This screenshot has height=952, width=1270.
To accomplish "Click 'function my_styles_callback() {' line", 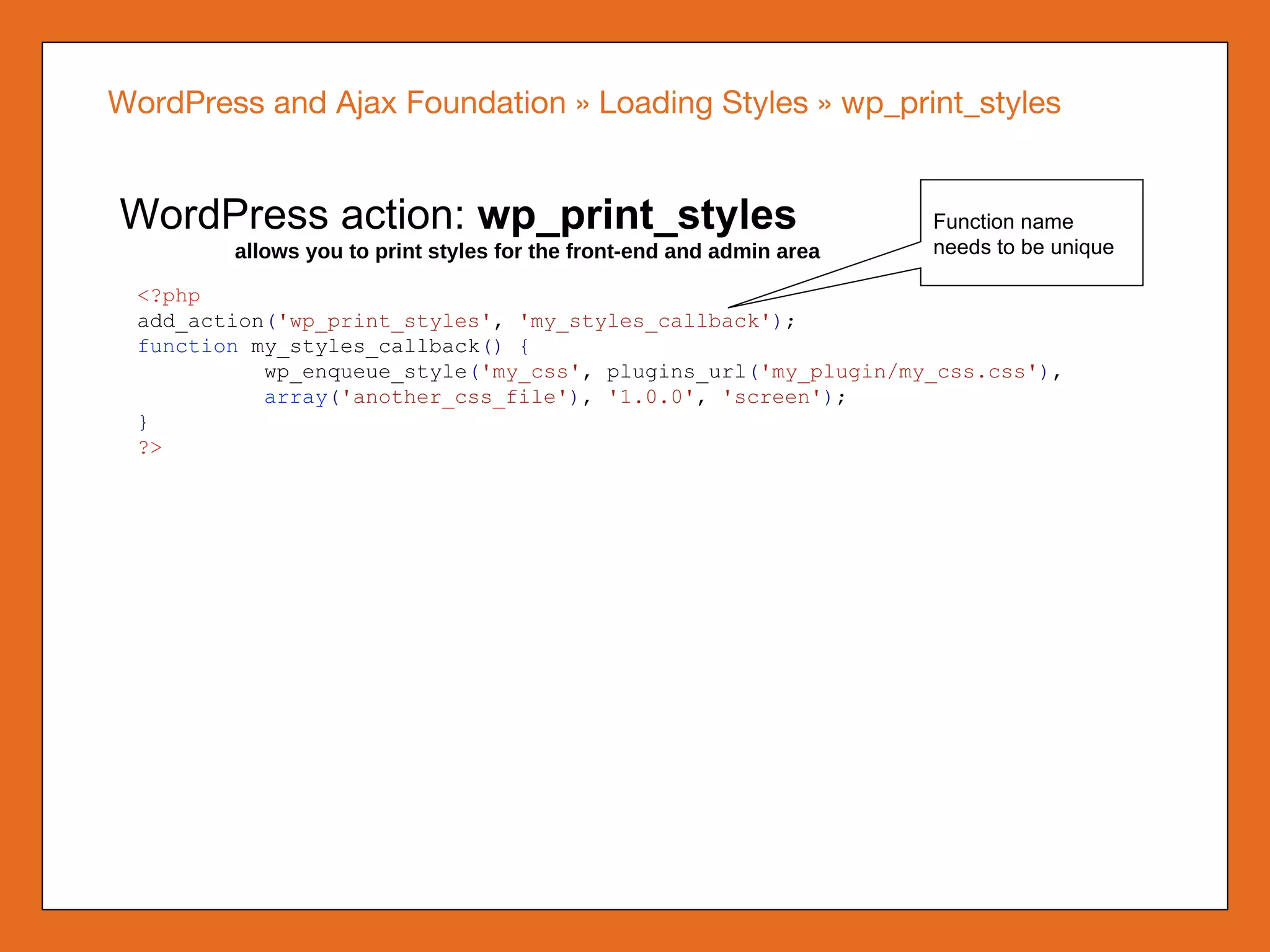I will coord(333,346).
